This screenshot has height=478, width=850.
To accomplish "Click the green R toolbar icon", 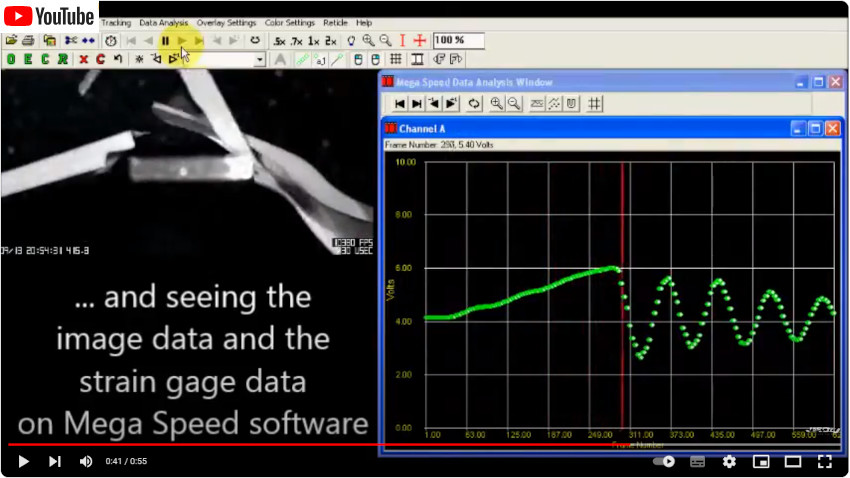I will pyautogui.click(x=63, y=59).
